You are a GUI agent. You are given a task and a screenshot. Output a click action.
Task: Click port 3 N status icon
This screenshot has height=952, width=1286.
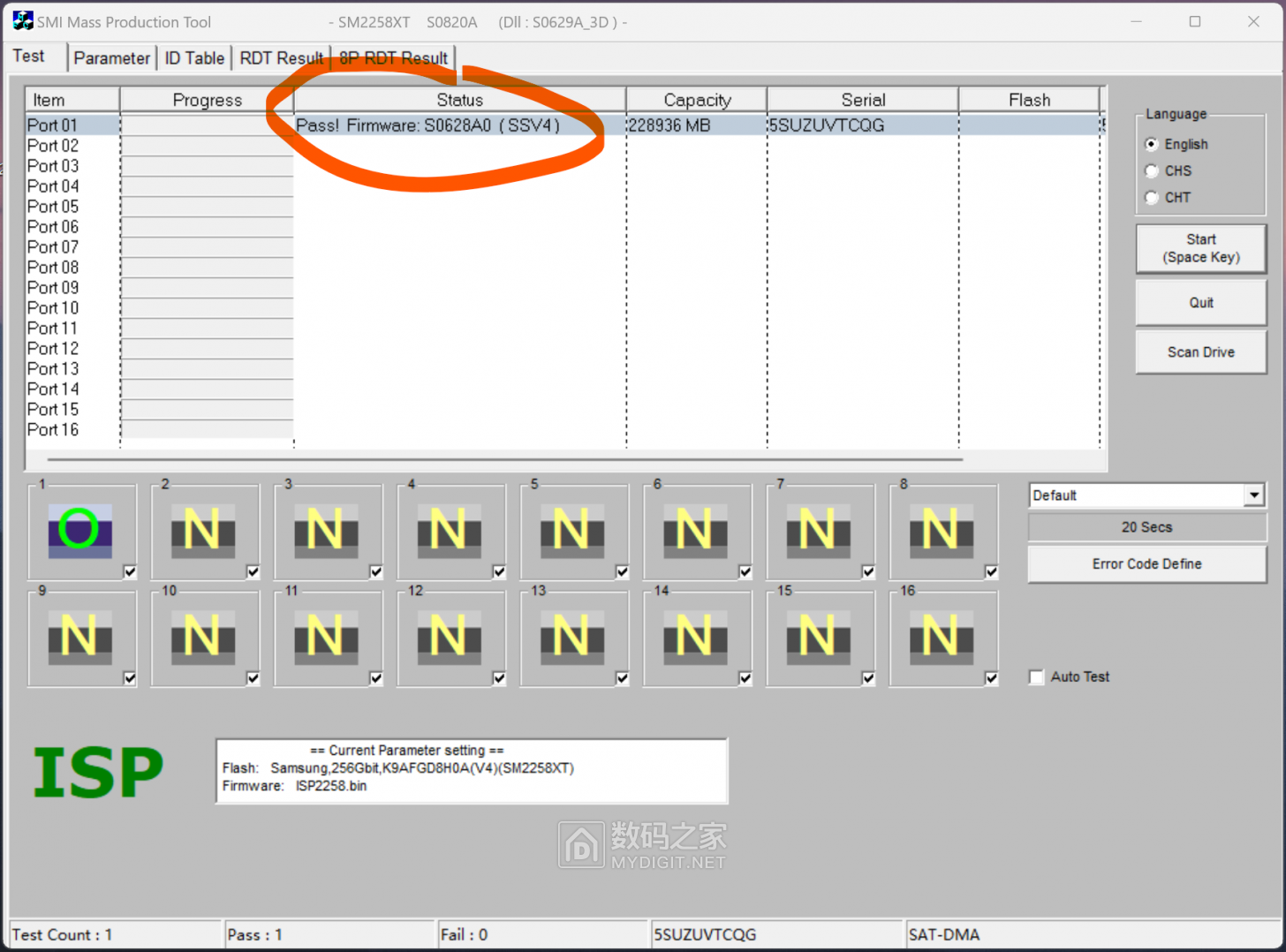326,531
